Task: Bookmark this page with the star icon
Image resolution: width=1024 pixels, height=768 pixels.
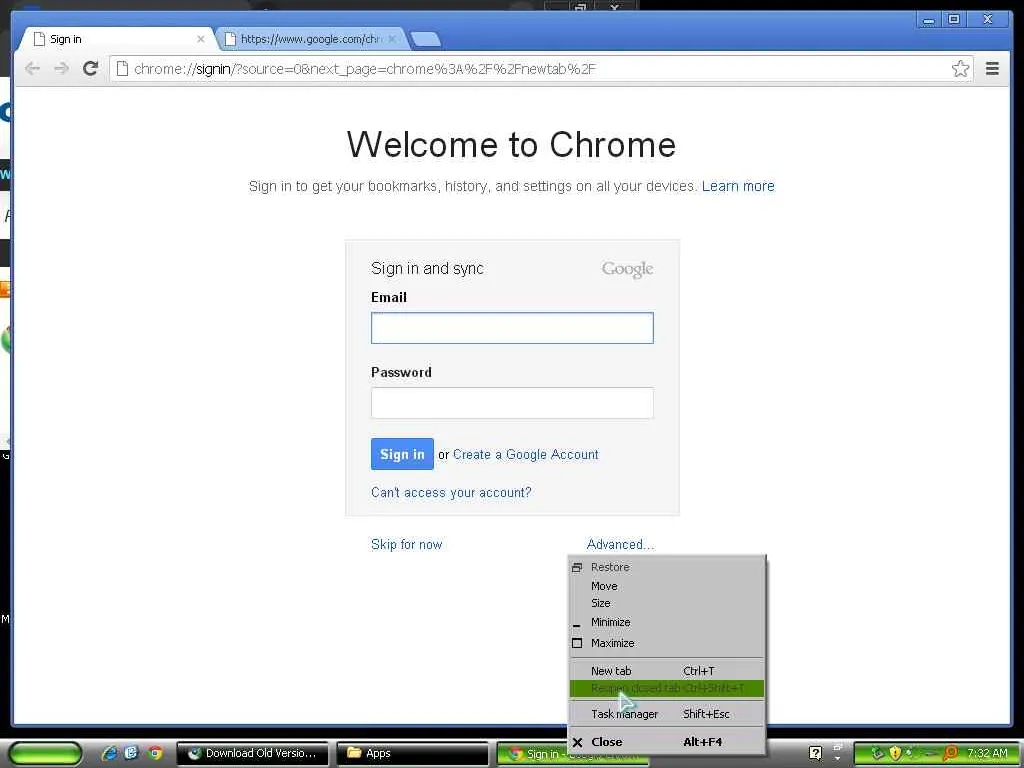Action: click(x=960, y=69)
